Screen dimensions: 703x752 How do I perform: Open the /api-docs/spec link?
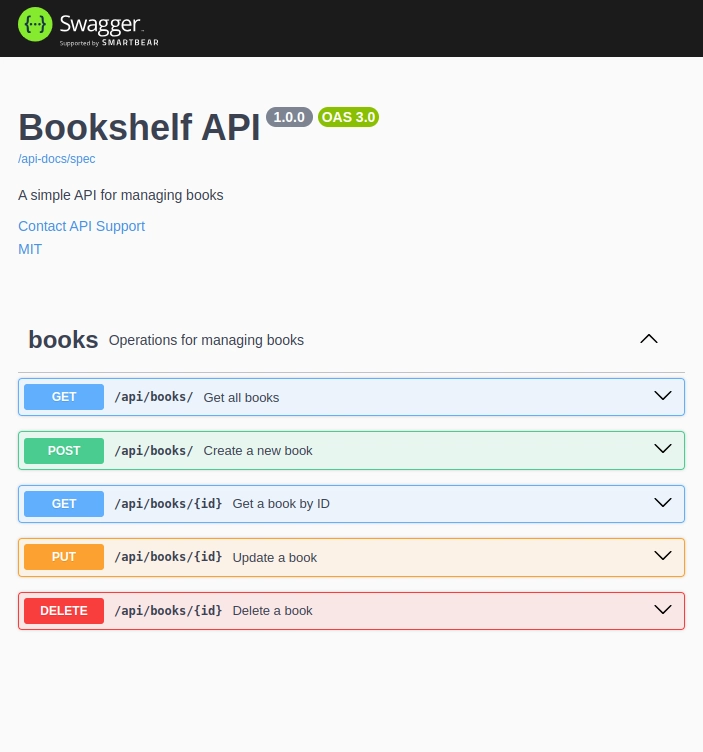(x=57, y=159)
